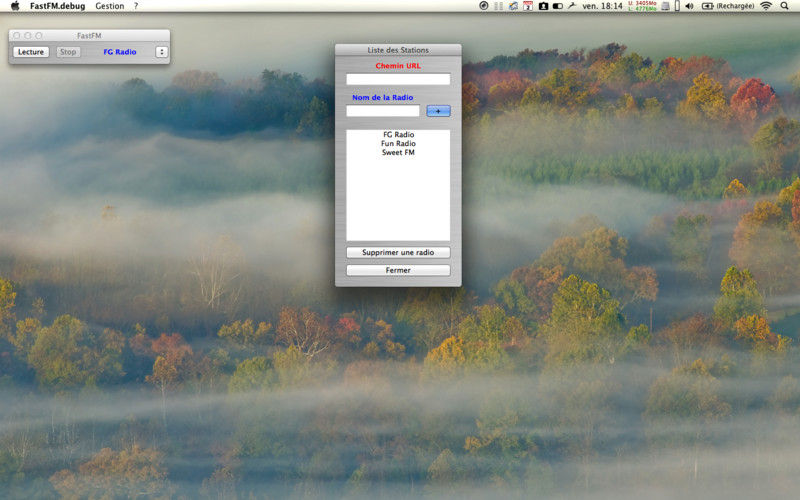Open the FastFM.debug application menu
Screen dimensions: 800x500
point(58,6)
